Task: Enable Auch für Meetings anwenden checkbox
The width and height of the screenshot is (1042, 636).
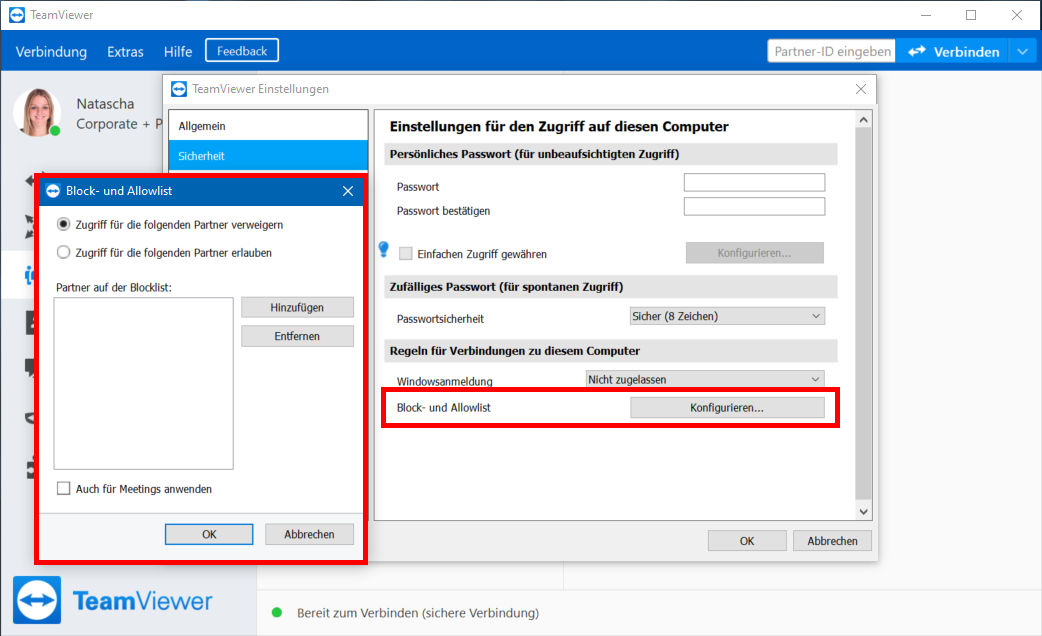Action: [64, 488]
